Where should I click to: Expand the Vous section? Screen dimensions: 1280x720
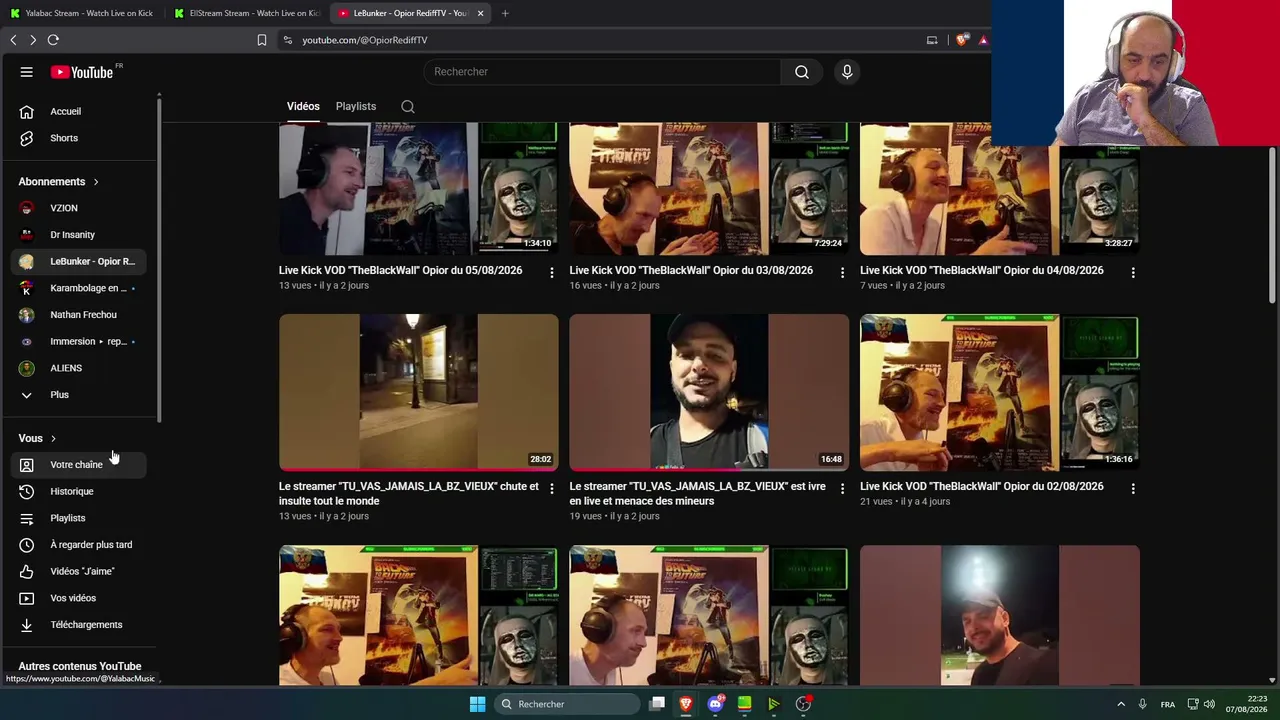pos(38,438)
